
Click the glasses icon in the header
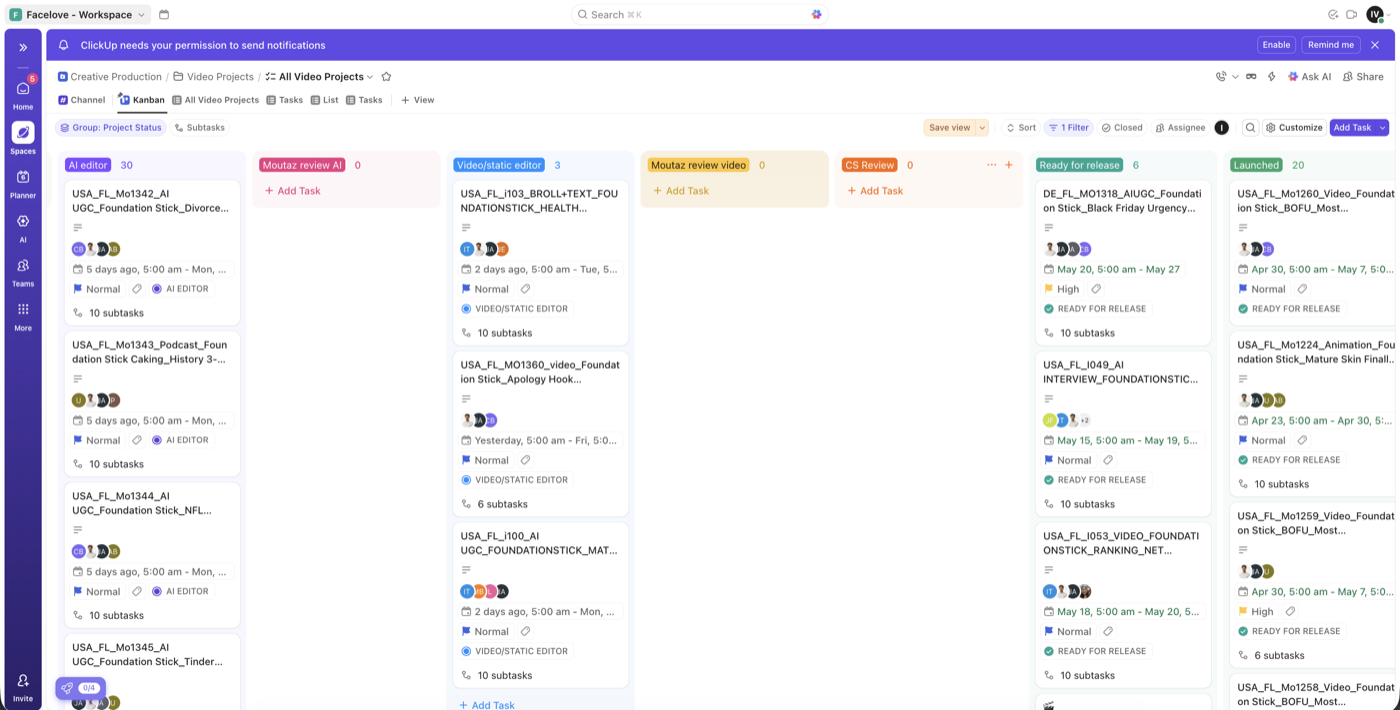1251,77
